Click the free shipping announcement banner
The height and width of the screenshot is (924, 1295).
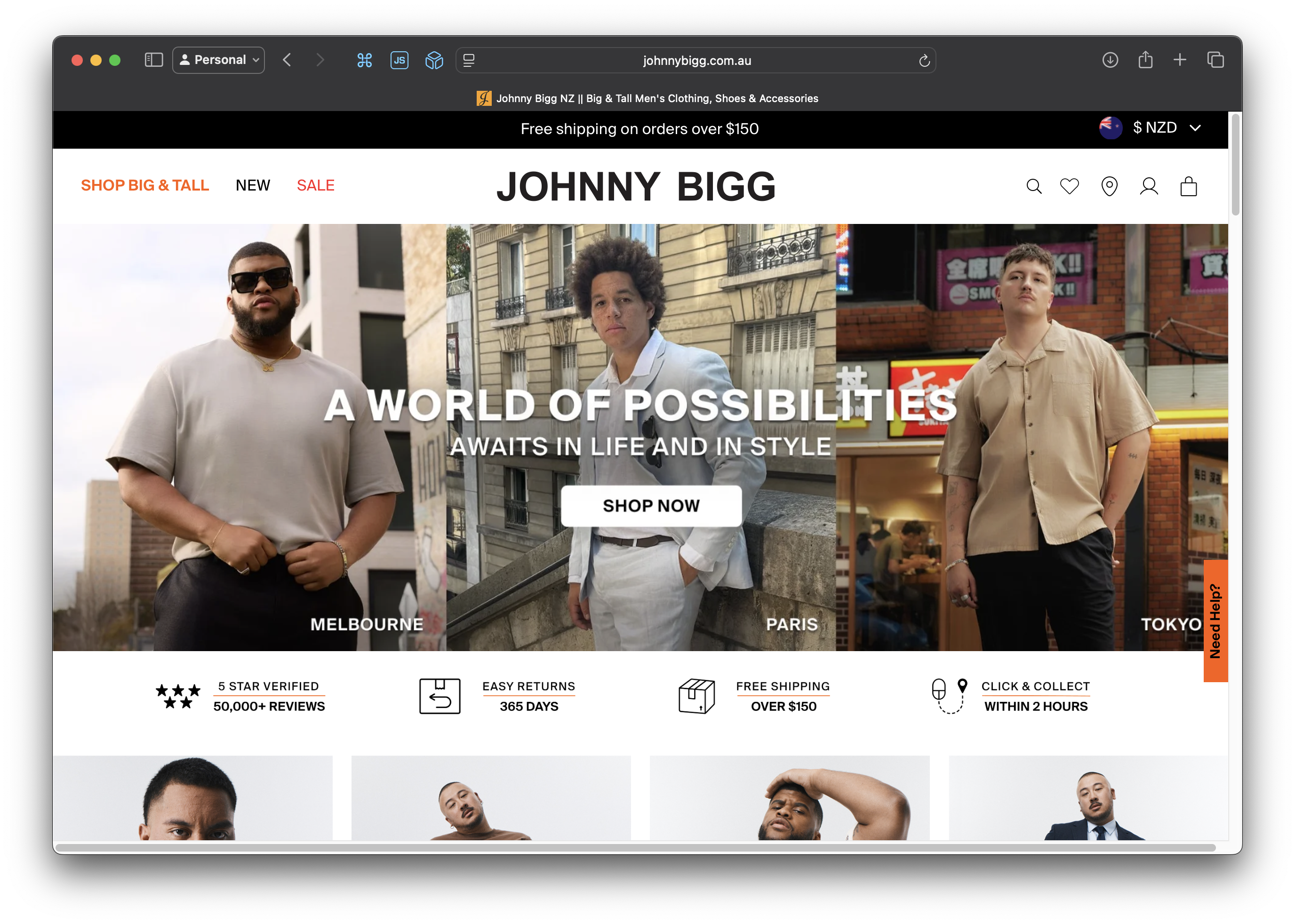coord(640,129)
